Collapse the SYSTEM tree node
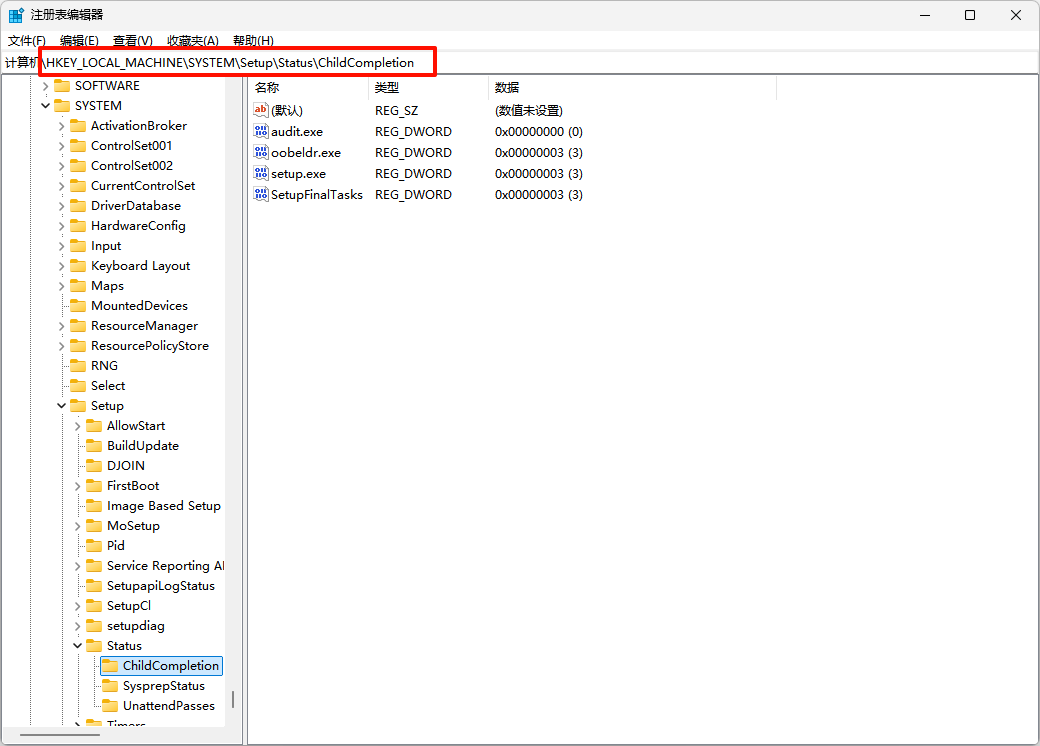This screenshot has height=746, width=1040. pos(46,106)
